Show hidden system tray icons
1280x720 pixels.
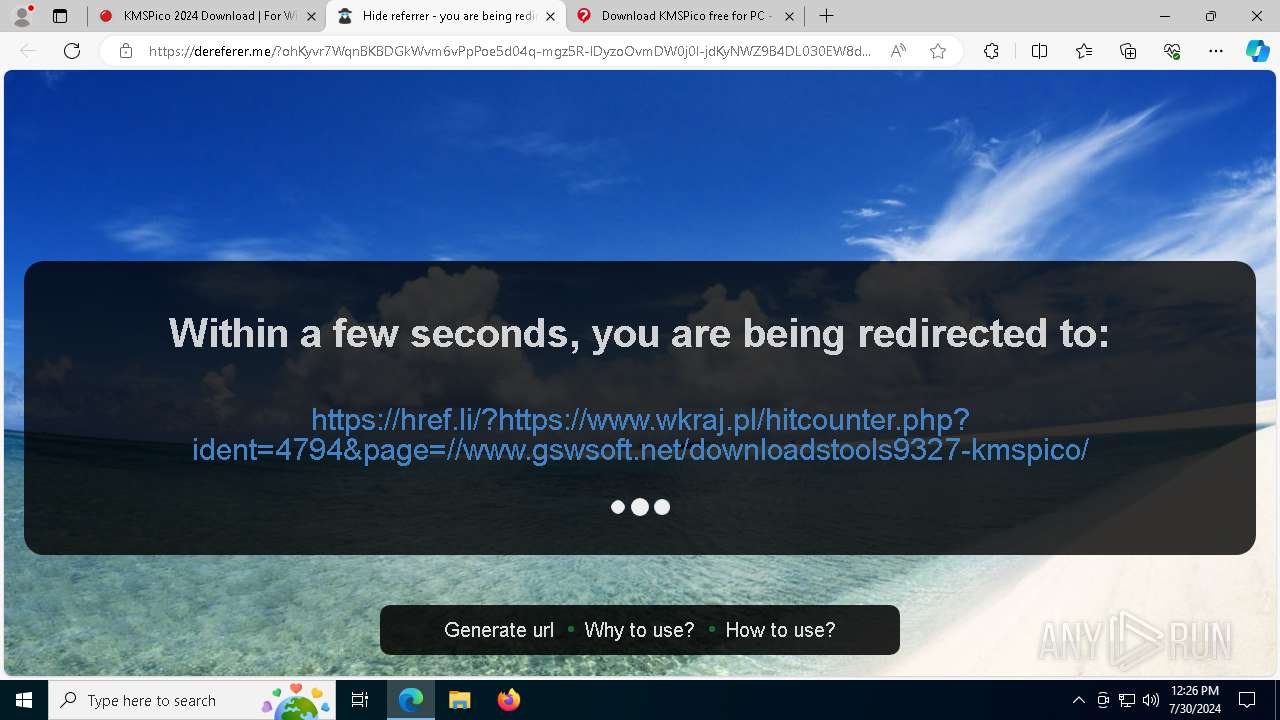(x=1078, y=700)
